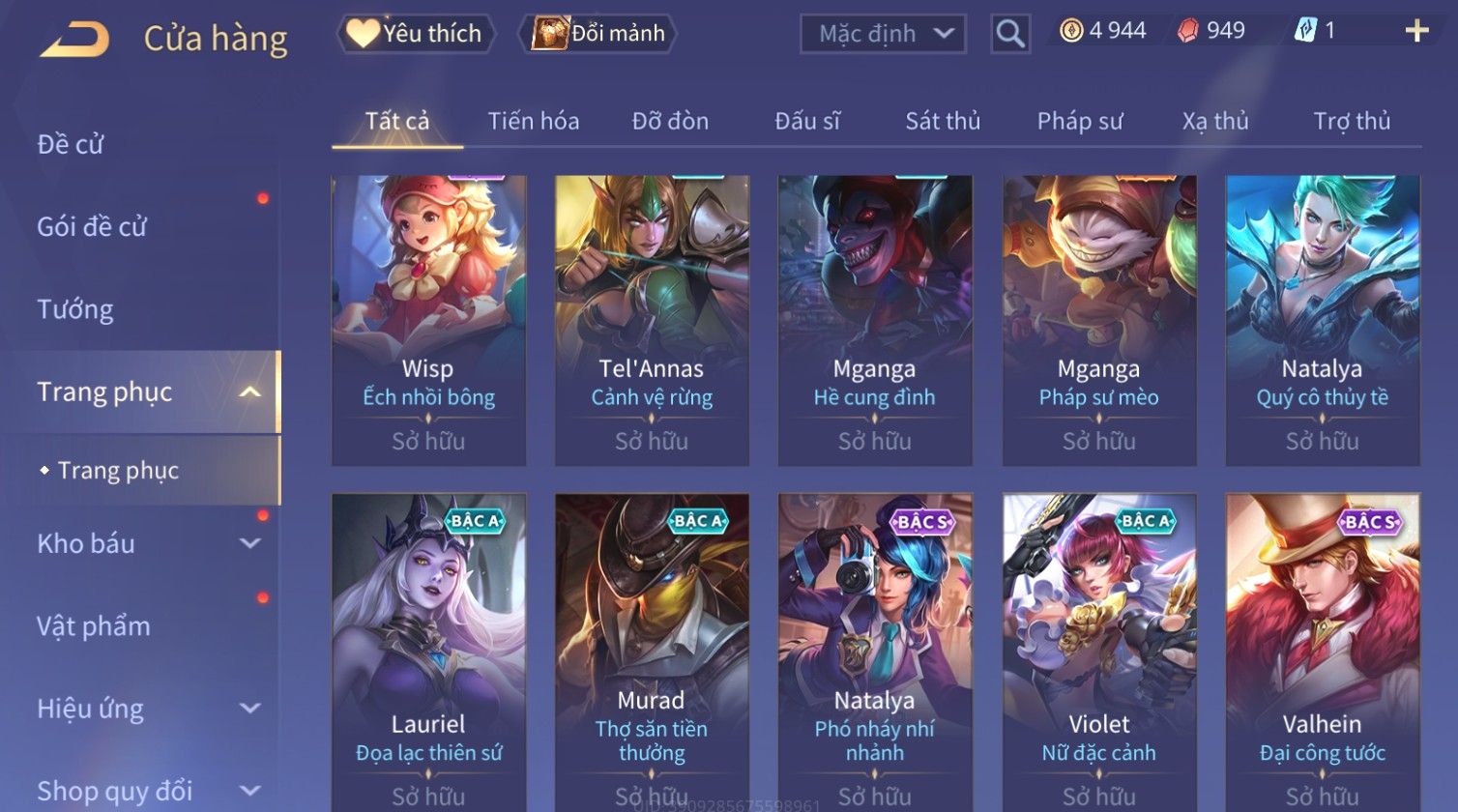
Task: Open the search magnifier icon
Action: point(1010,34)
